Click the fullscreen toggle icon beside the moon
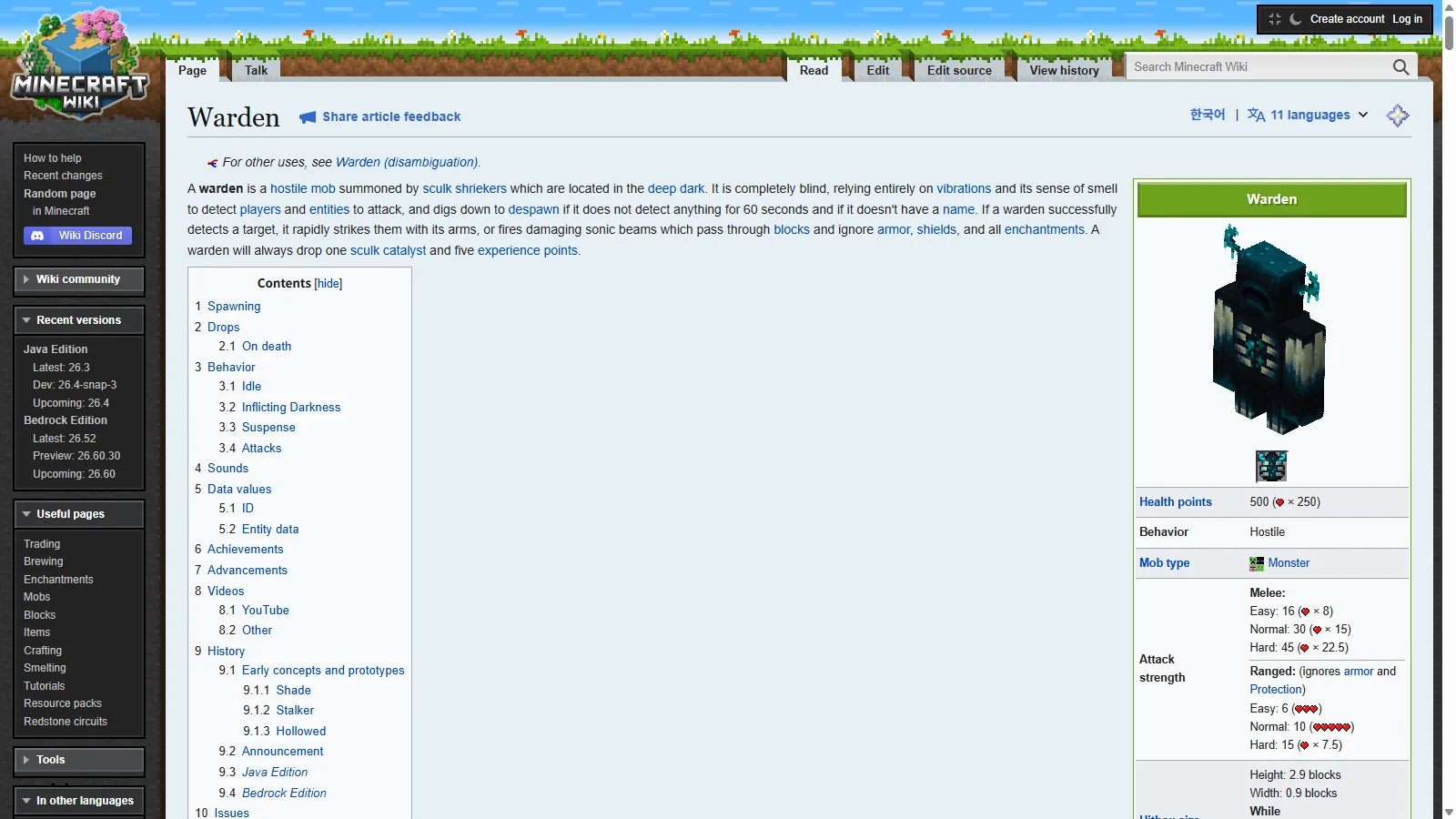 click(x=1275, y=19)
